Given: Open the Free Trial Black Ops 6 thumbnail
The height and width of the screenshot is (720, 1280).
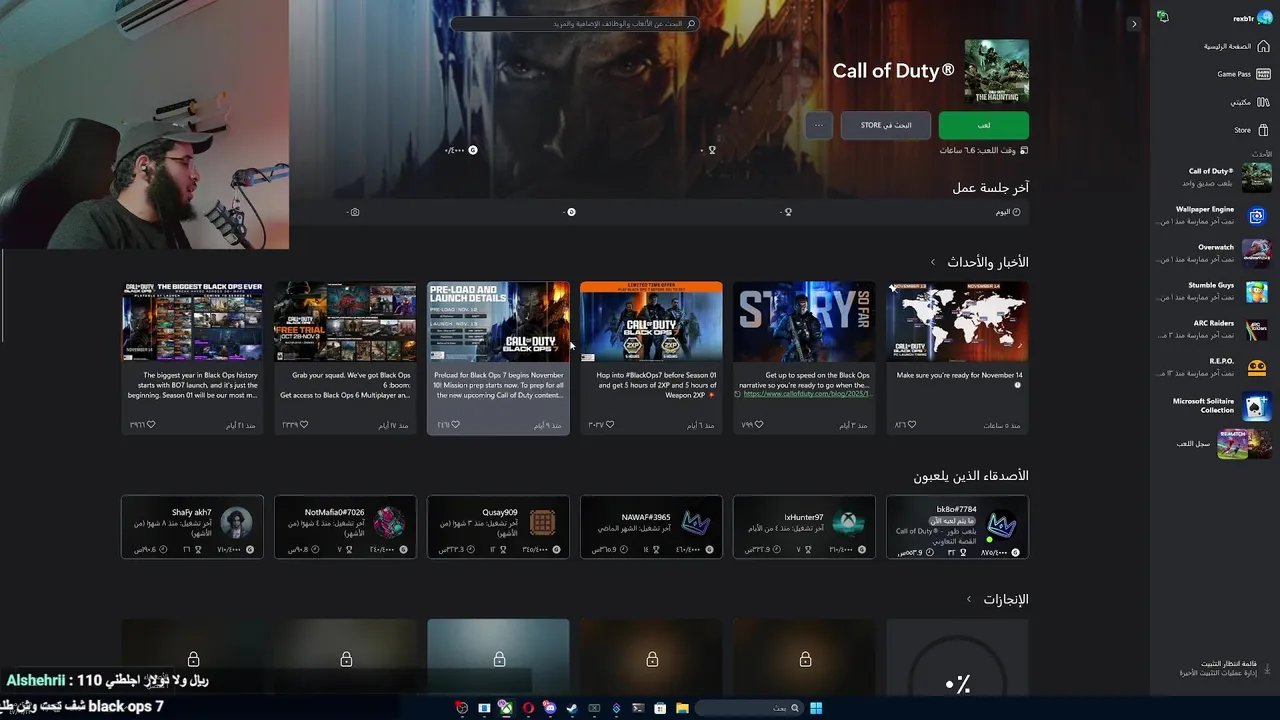Looking at the screenshot, I should [345, 321].
